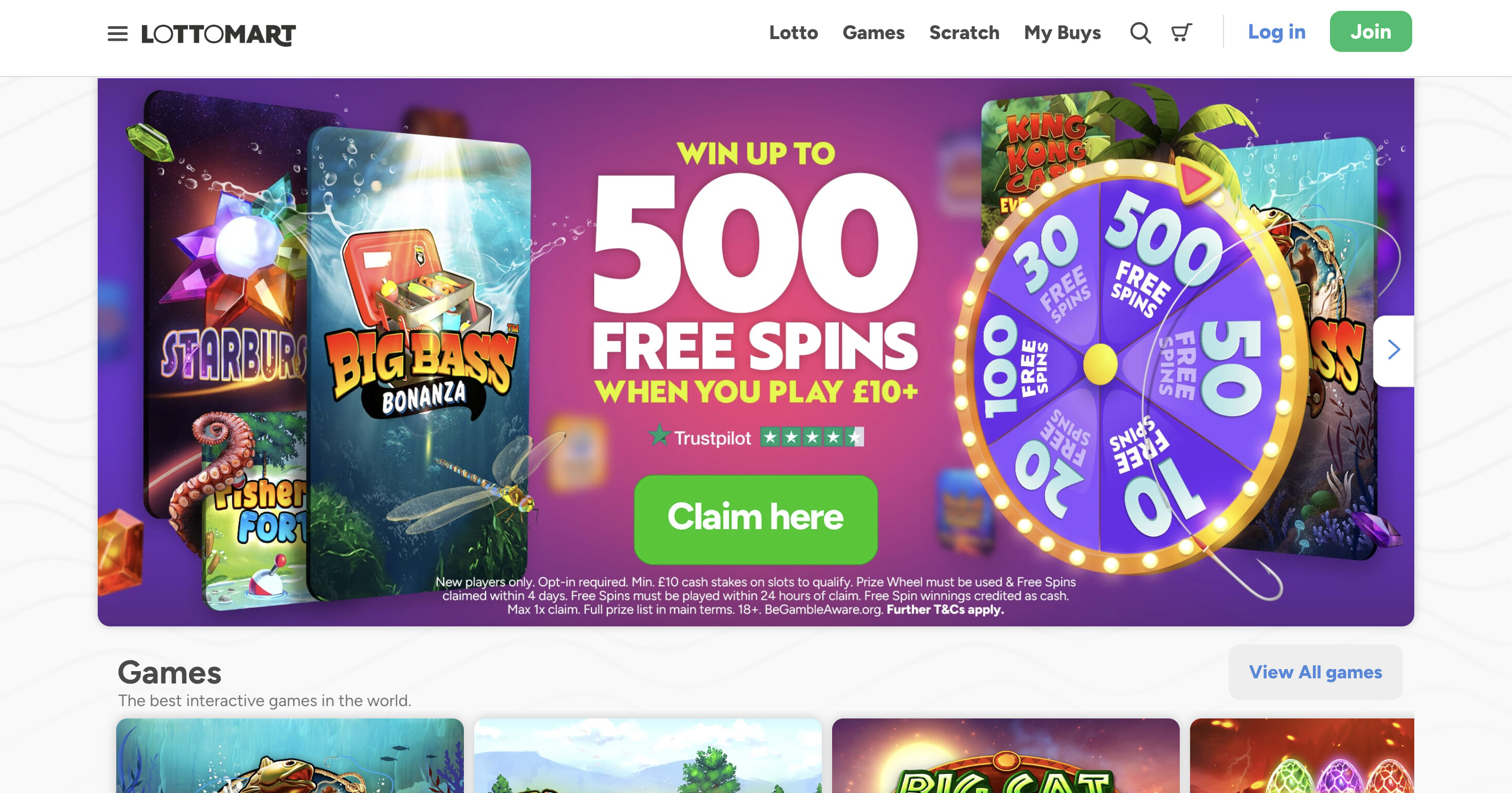Go to the Scratch section

pyautogui.click(x=964, y=32)
